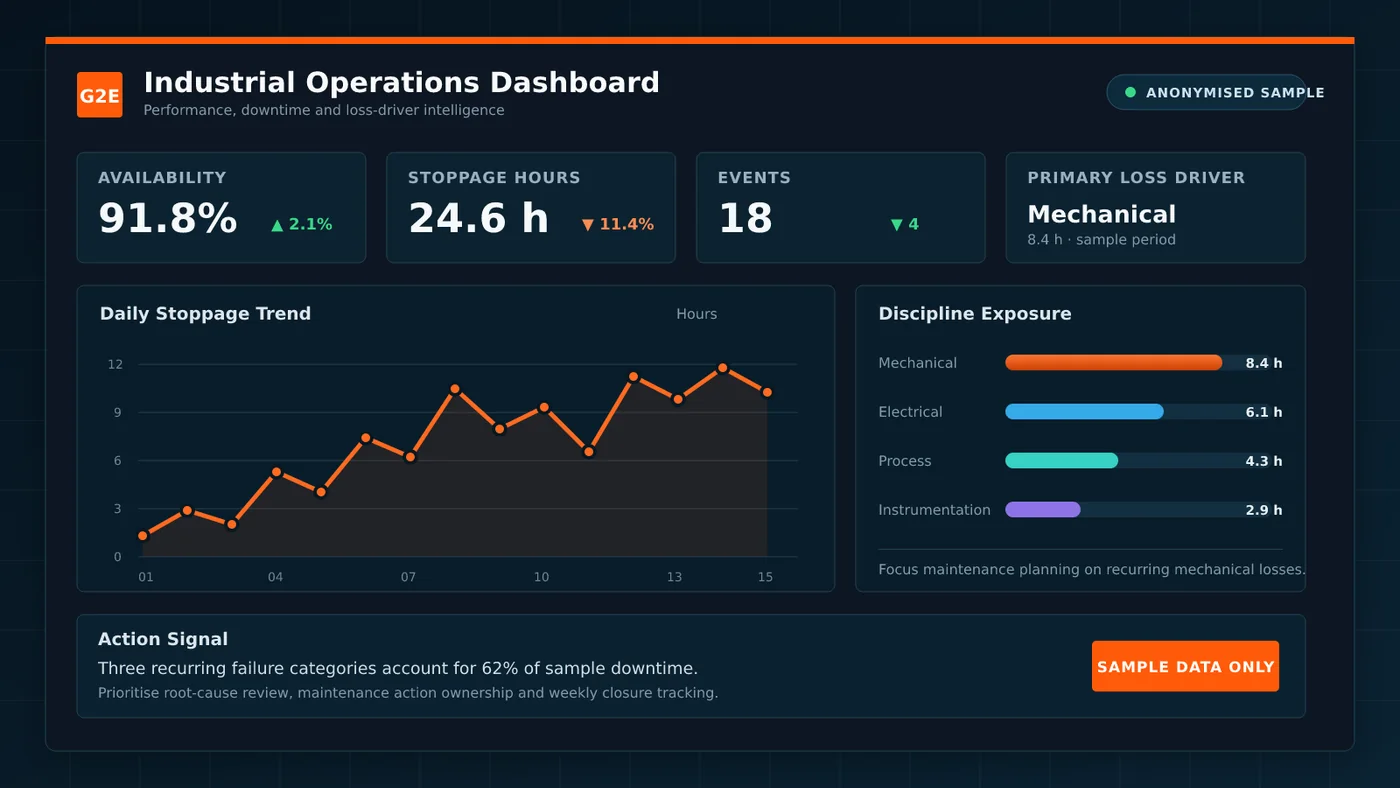This screenshot has width=1400, height=788.
Task: Open the Availability 91.8% card
Action: coord(222,208)
